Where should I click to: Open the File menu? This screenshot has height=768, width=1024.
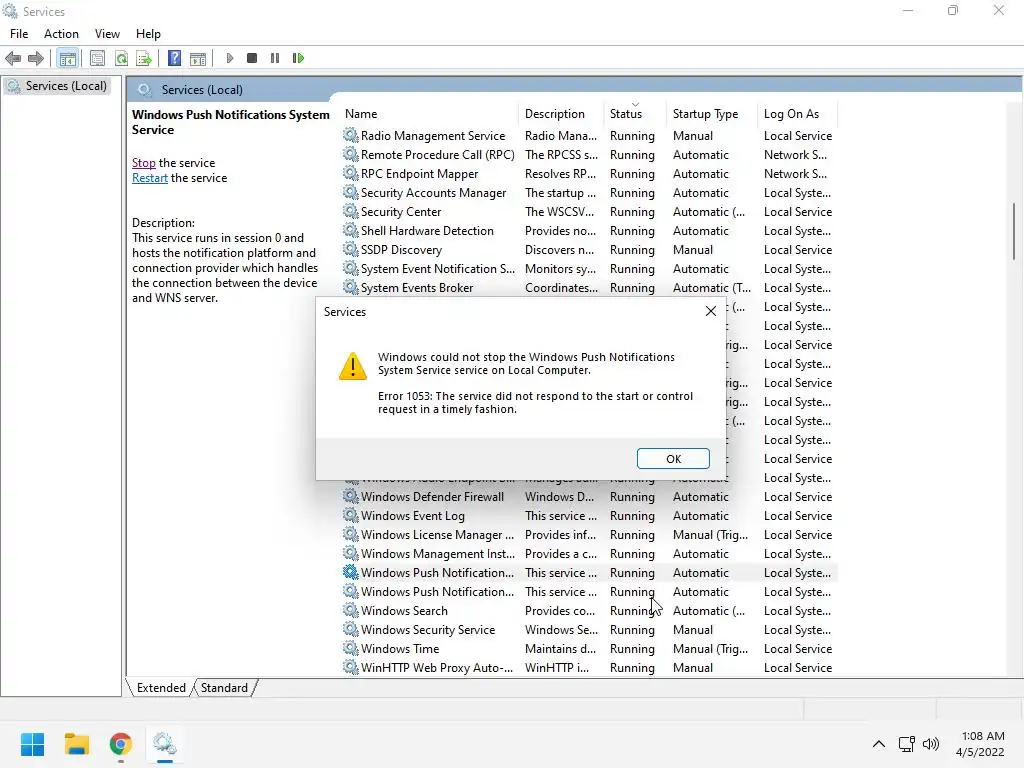19,34
